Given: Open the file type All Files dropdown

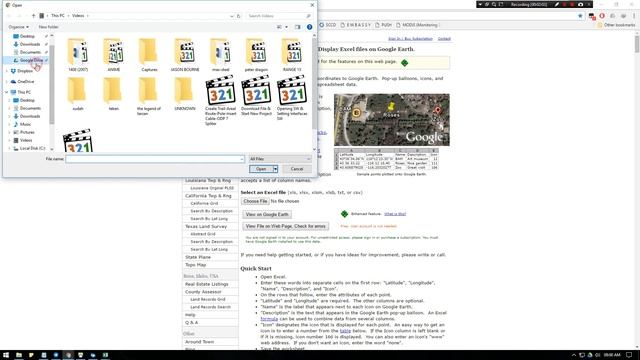Looking at the screenshot, I should (280, 159).
